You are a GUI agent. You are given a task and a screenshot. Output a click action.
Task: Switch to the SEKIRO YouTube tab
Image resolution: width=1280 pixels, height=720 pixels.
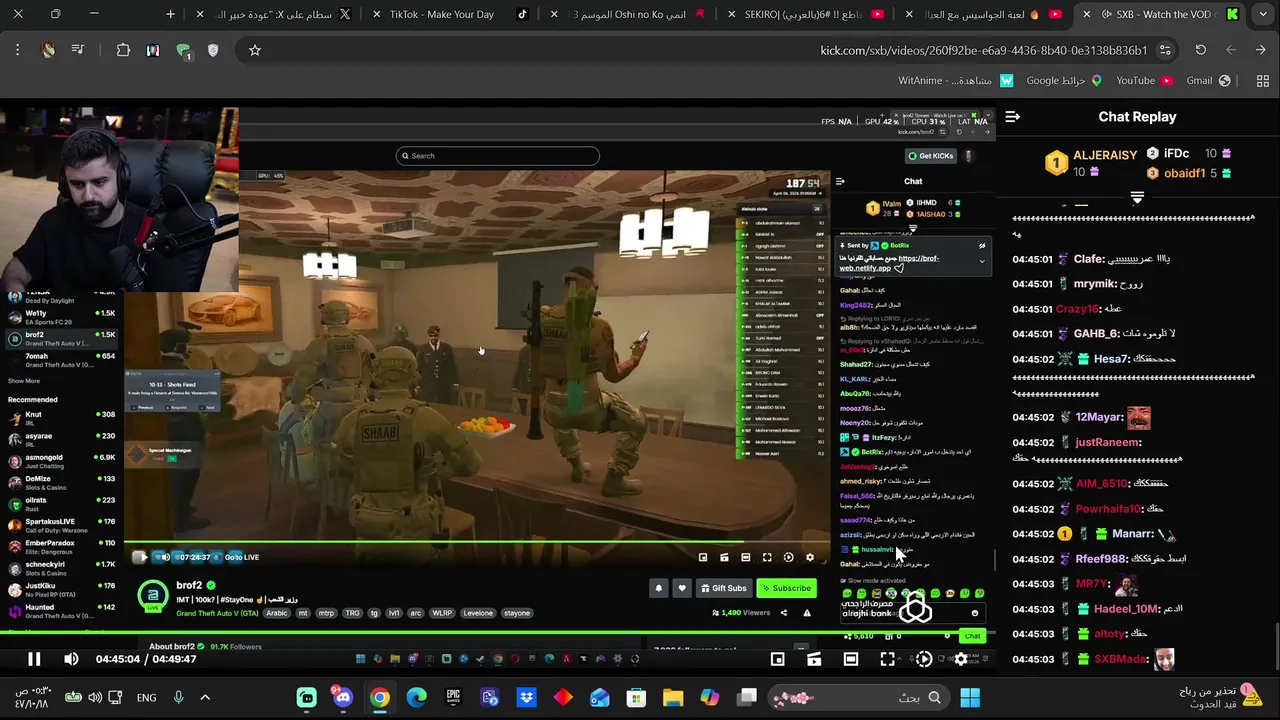click(x=810, y=14)
